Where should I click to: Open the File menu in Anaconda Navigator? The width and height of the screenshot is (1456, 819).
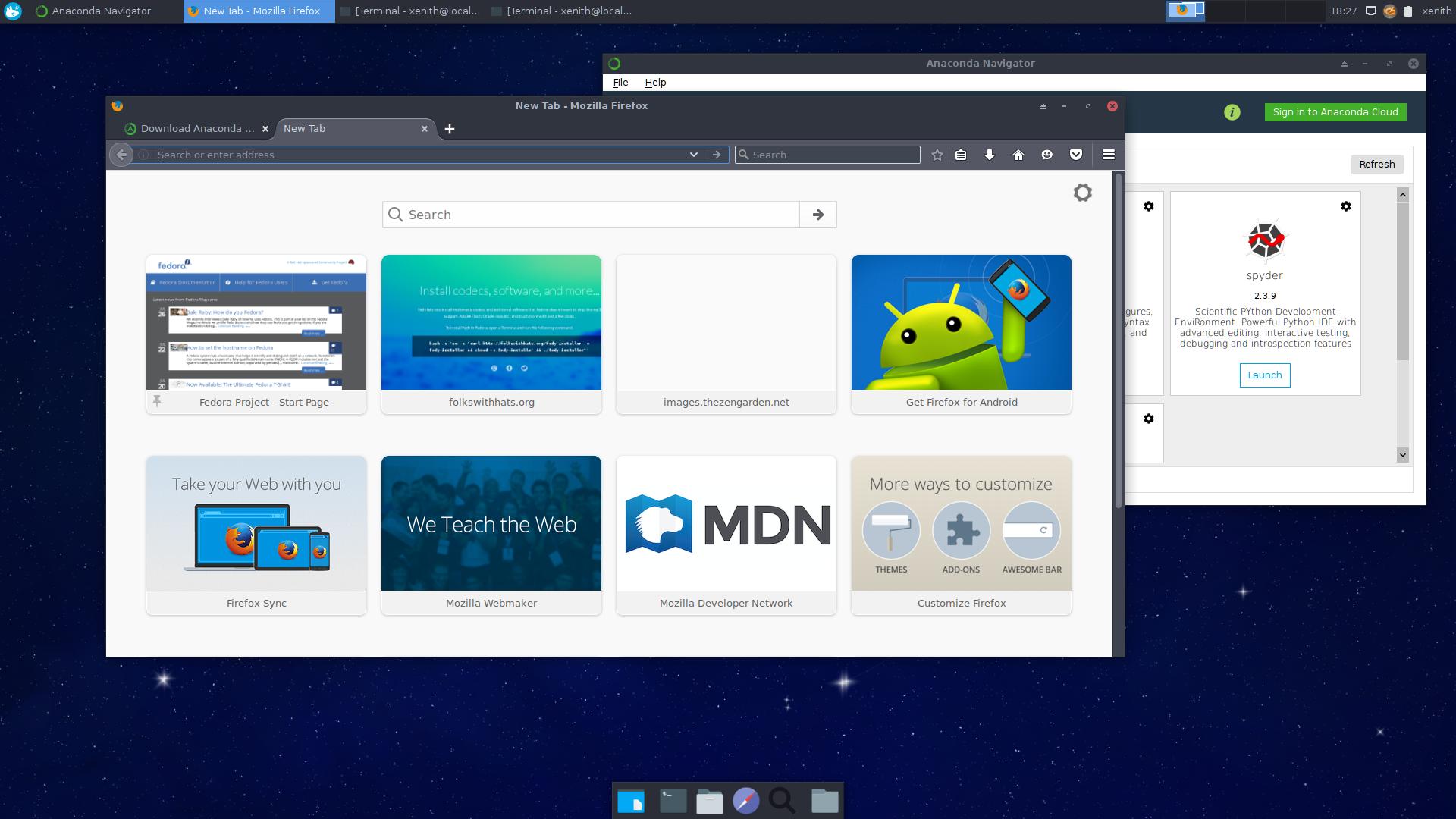point(620,83)
